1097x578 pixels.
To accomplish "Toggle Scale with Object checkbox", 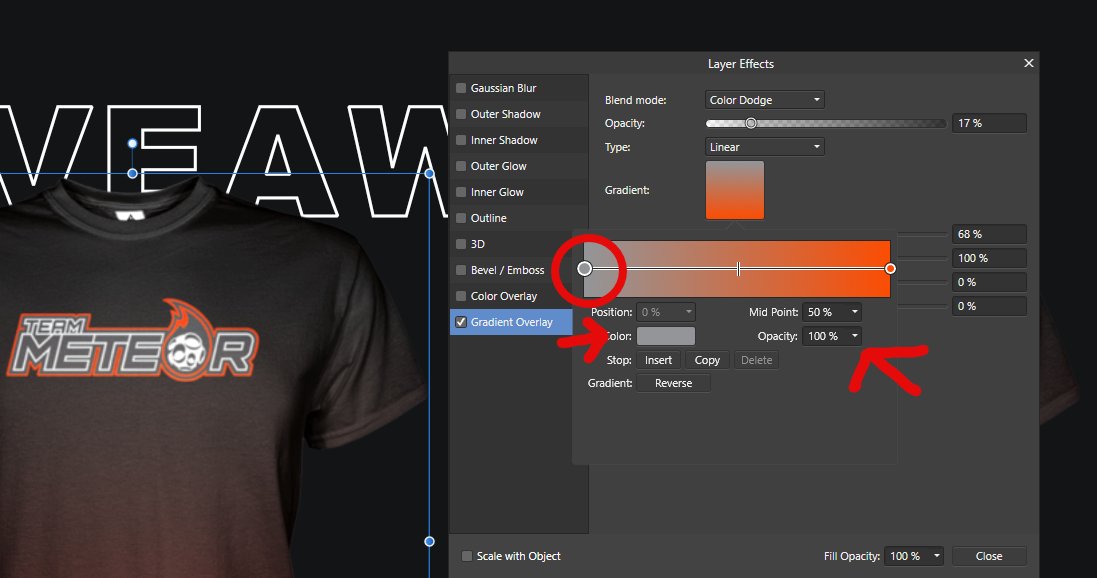I will (x=467, y=556).
